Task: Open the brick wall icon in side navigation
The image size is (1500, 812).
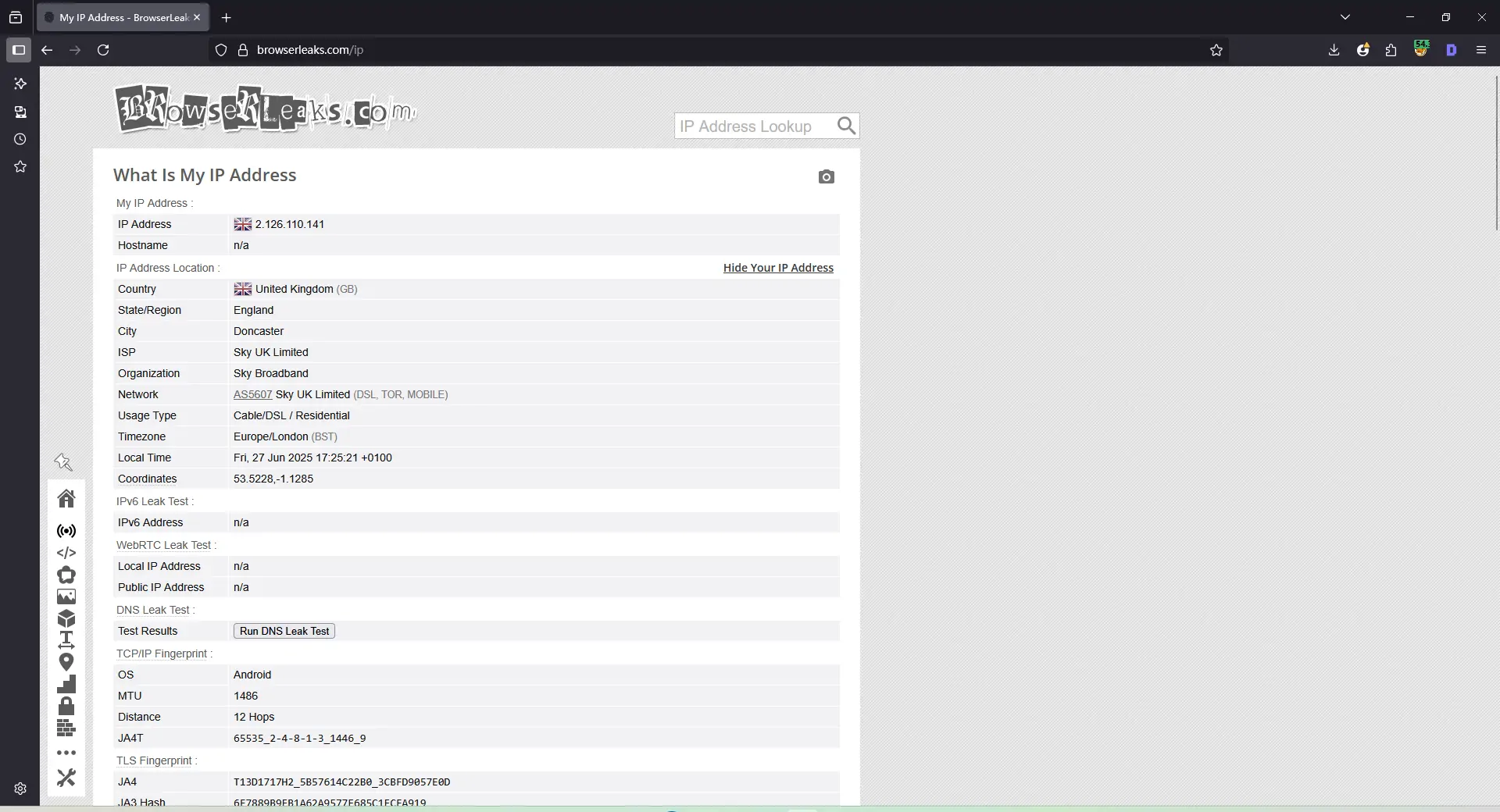Action: point(66,728)
